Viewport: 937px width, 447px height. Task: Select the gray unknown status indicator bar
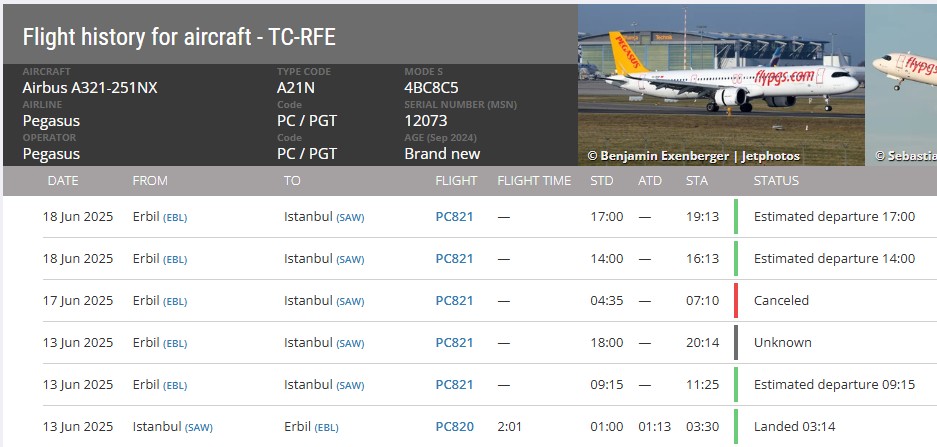click(736, 342)
